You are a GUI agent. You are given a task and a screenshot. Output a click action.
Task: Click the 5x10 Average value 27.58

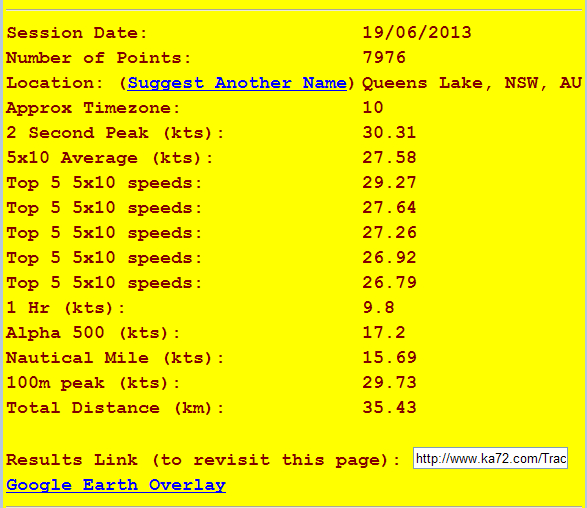[x=389, y=158]
